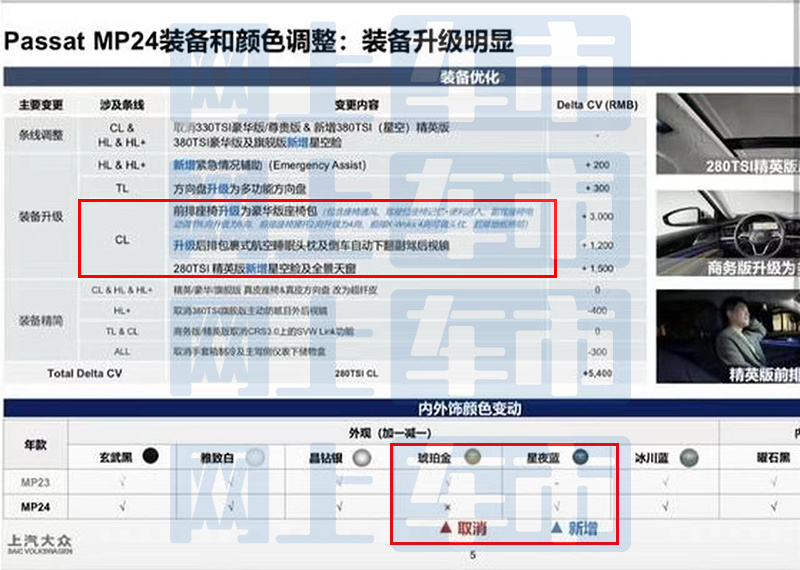Viewport: 800px width, 570px height.
Task: Click the +1,200 delta value
Action: coord(597,245)
